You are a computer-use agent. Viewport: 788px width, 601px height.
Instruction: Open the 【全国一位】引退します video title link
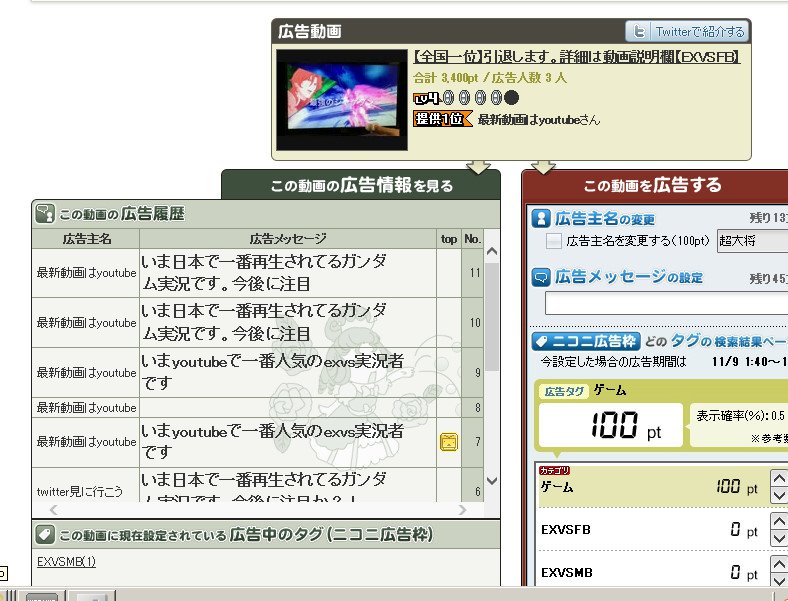pos(576,57)
